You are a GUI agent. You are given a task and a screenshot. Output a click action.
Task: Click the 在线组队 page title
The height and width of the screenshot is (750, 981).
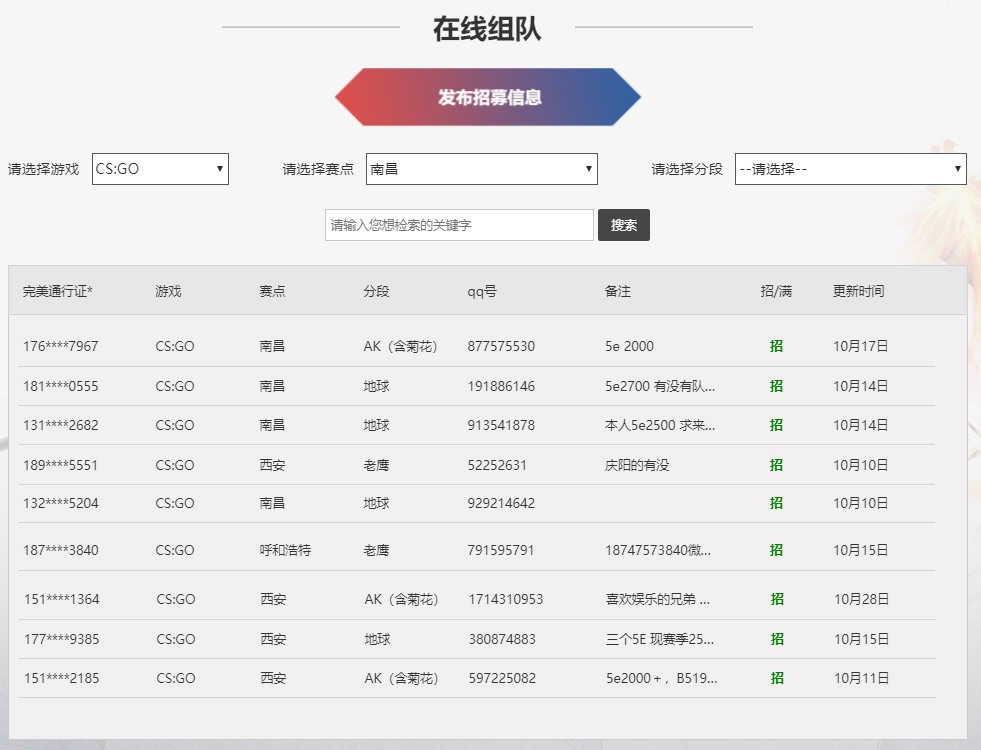[x=489, y=27]
